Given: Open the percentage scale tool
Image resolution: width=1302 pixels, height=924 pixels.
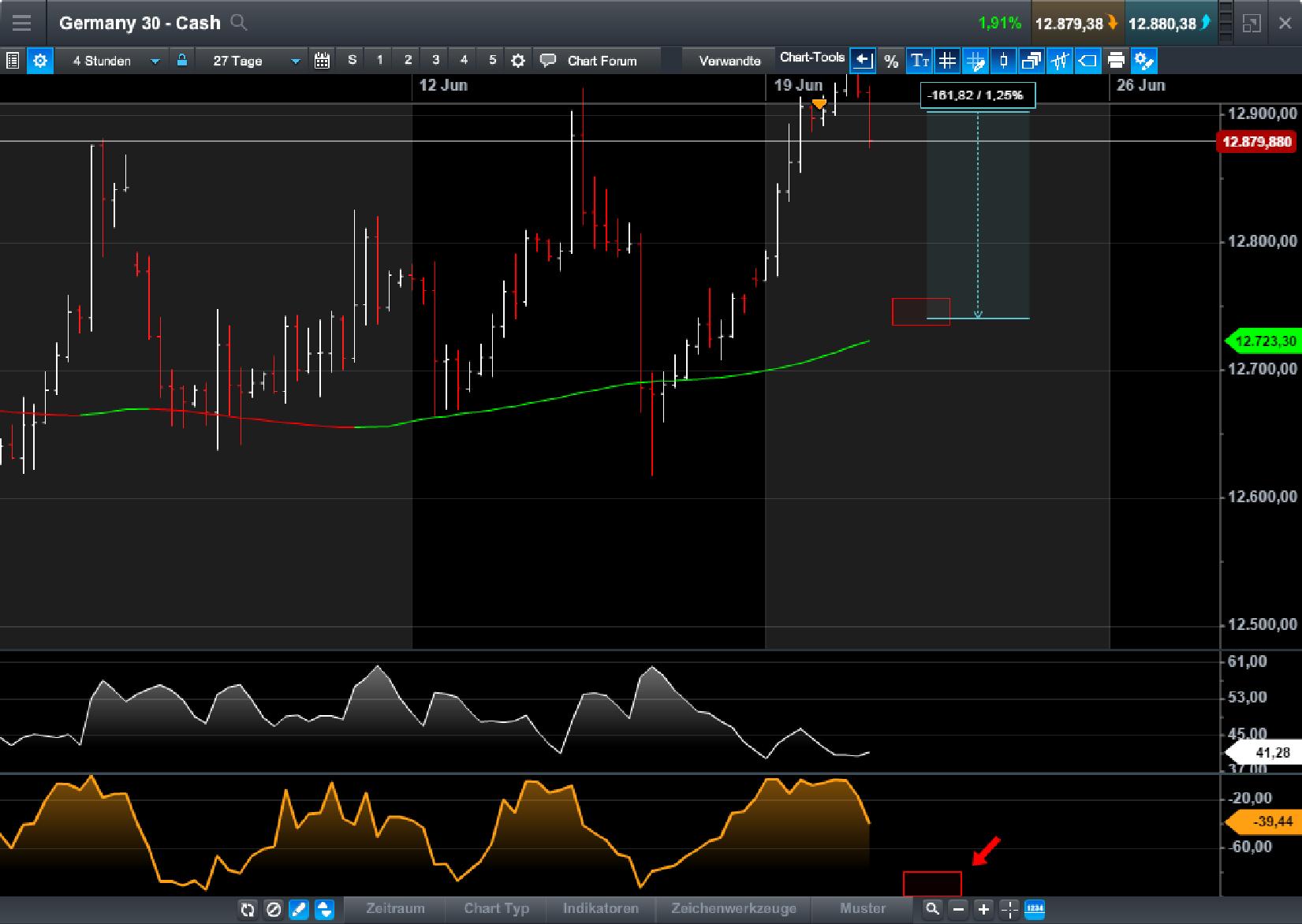Looking at the screenshot, I should [891, 60].
